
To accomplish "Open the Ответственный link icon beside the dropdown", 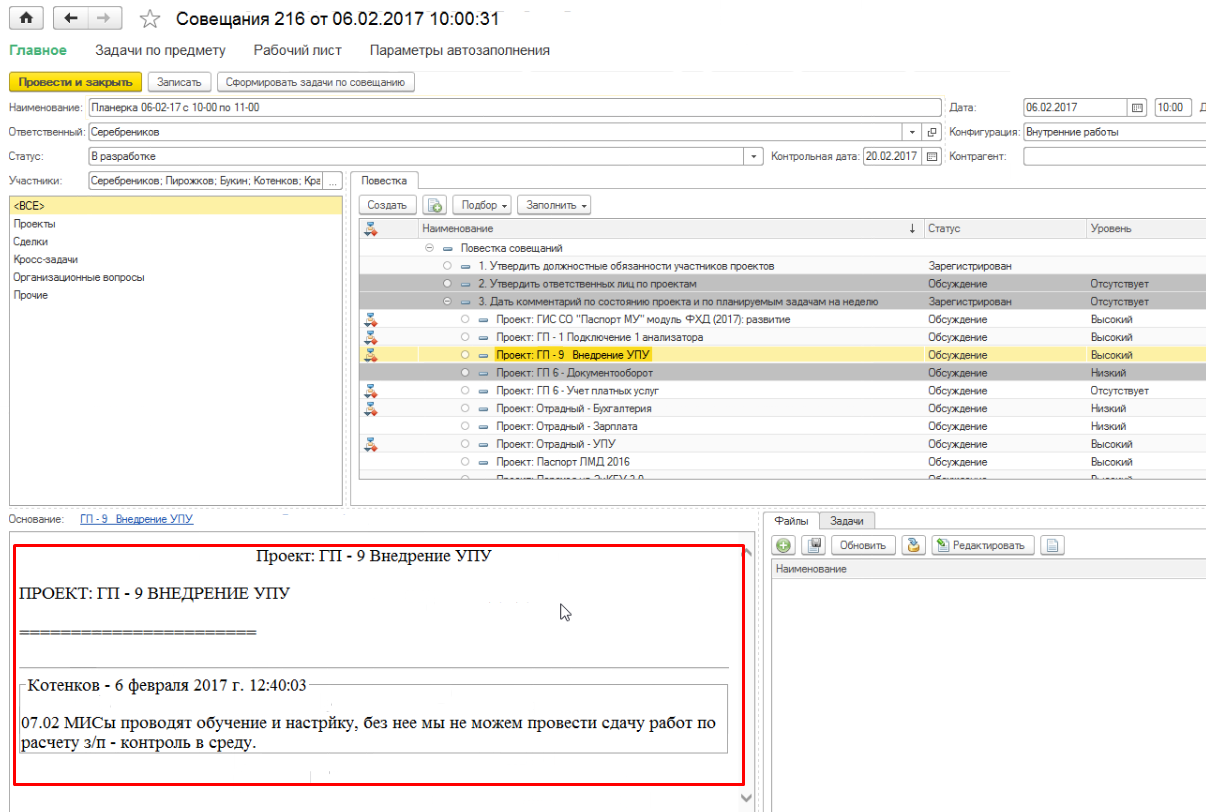I will pos(932,132).
